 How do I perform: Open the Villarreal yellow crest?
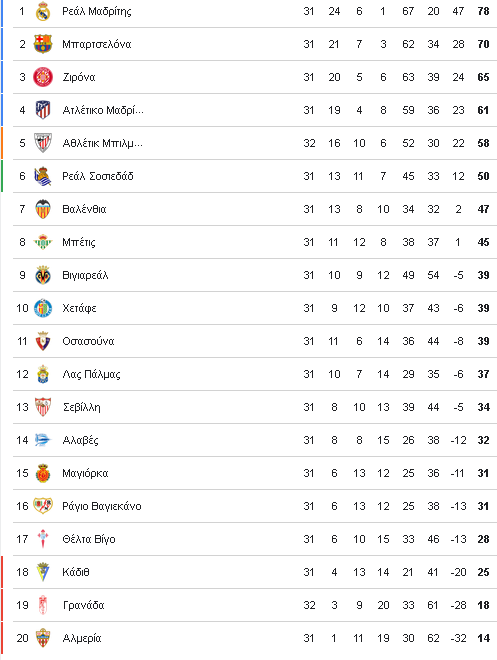43,275
